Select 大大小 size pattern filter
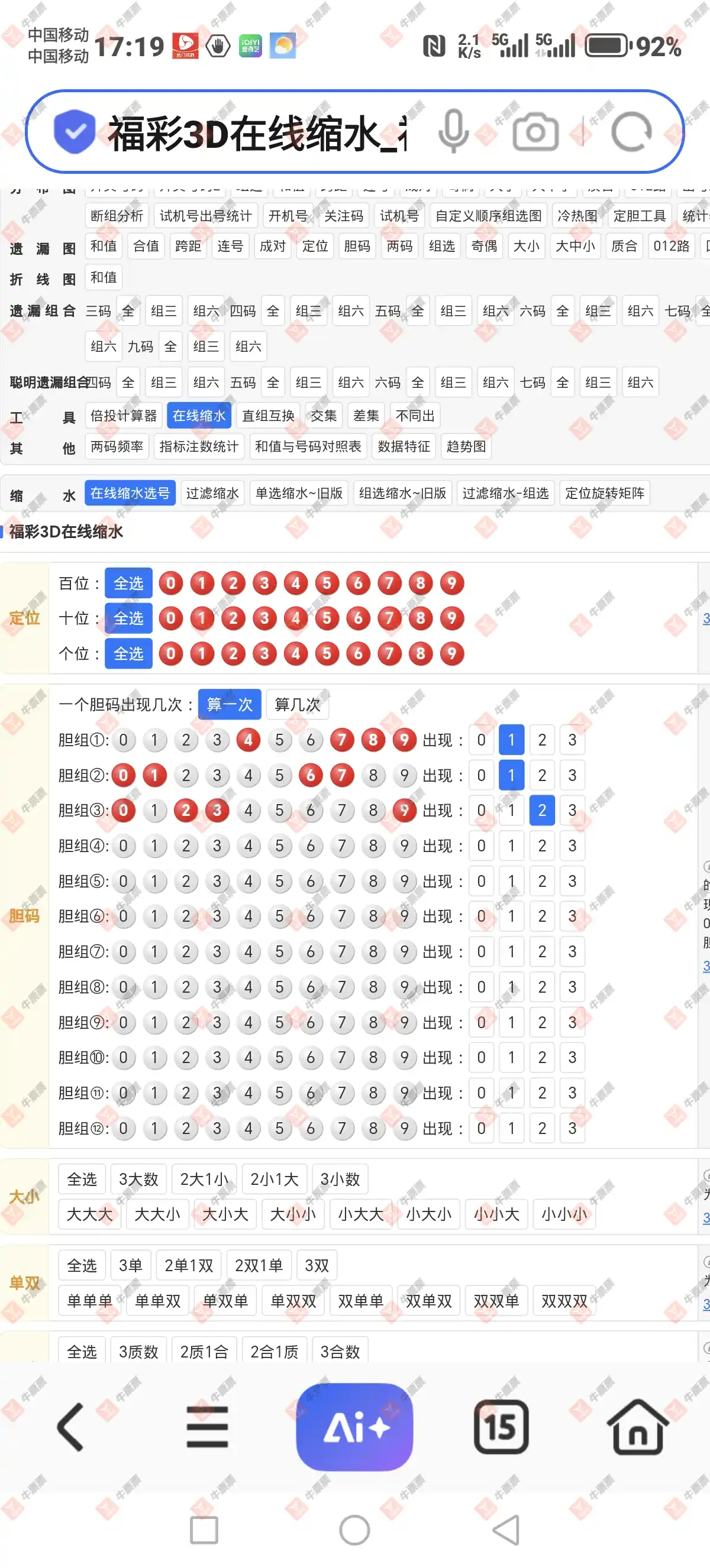The image size is (710, 1568). [x=157, y=1214]
